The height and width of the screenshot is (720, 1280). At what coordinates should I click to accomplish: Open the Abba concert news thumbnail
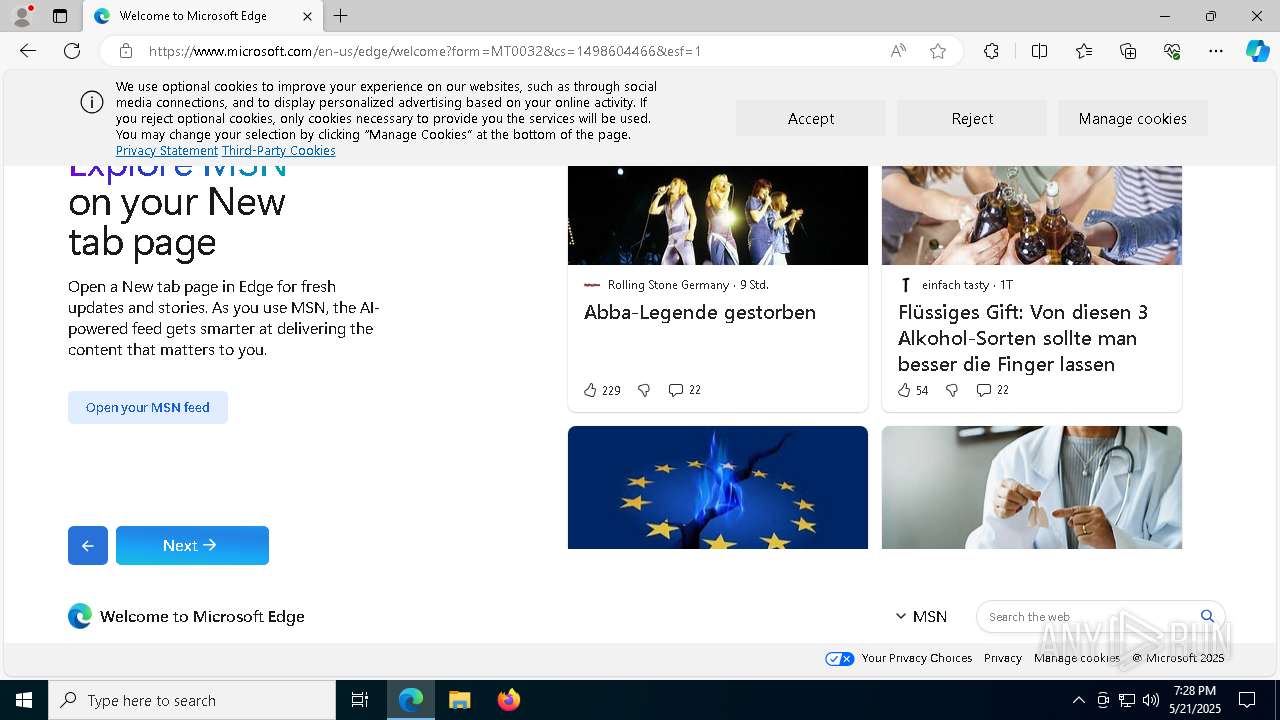point(718,215)
